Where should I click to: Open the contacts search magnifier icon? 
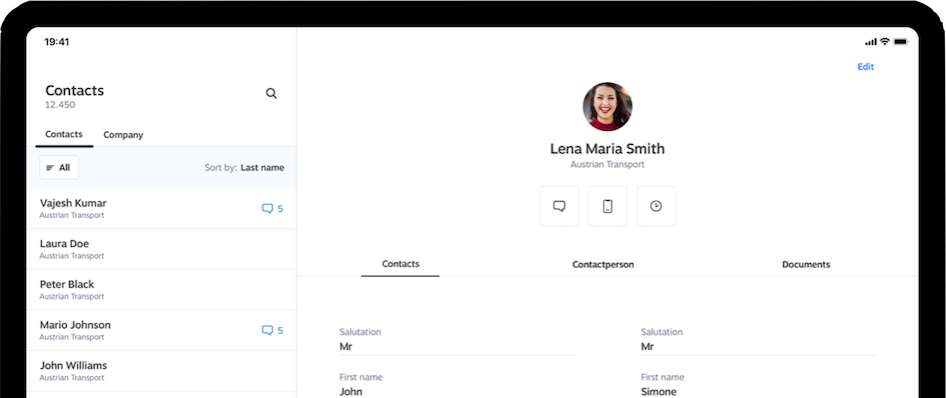point(271,93)
